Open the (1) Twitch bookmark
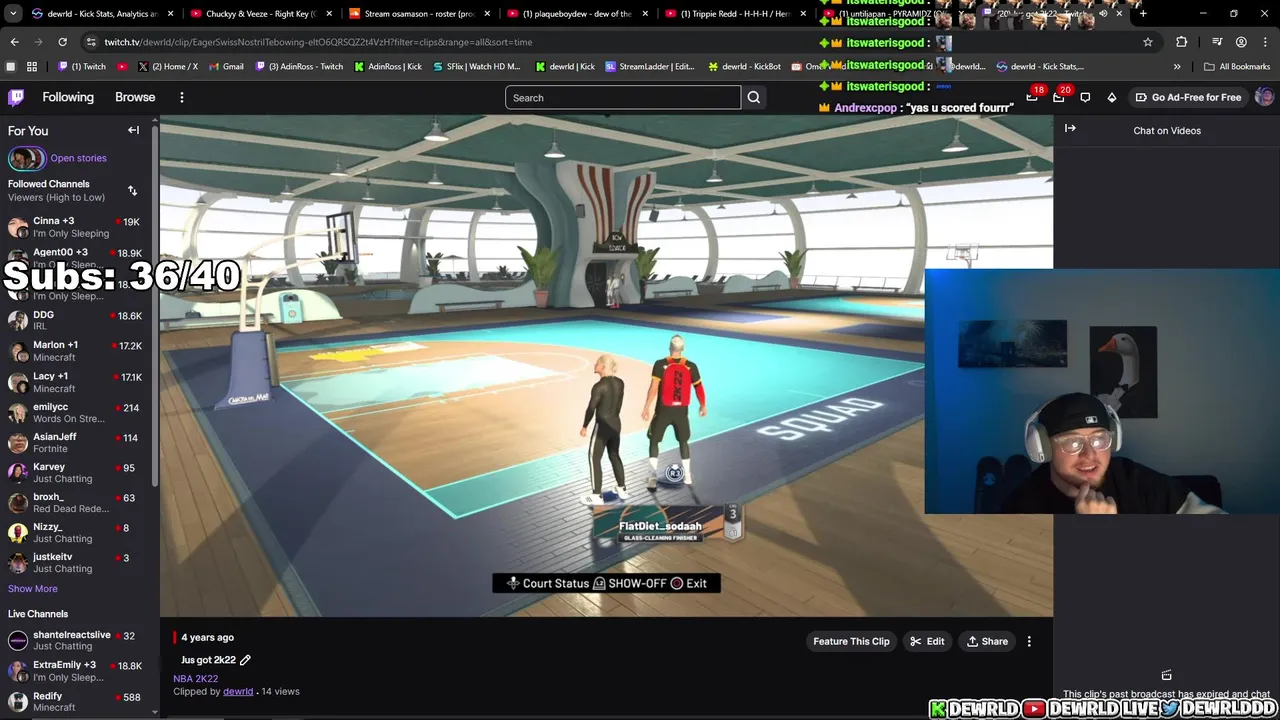 (x=81, y=66)
